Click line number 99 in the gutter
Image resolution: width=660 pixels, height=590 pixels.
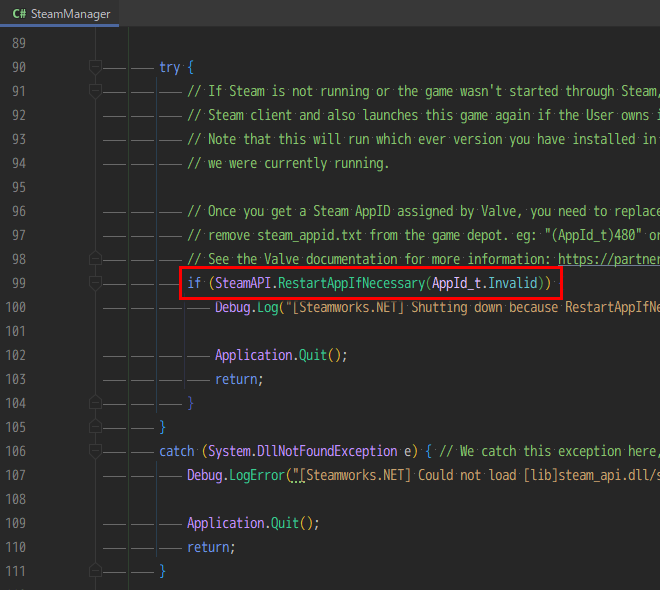click(19, 283)
